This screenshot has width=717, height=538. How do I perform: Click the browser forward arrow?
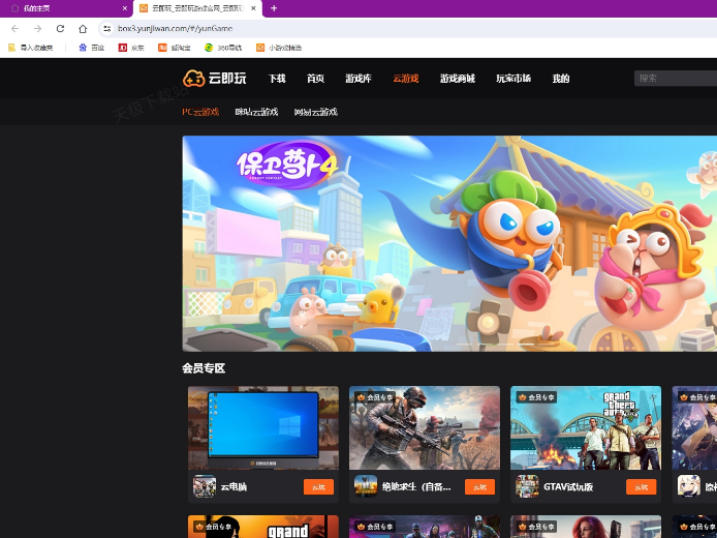(x=37, y=29)
